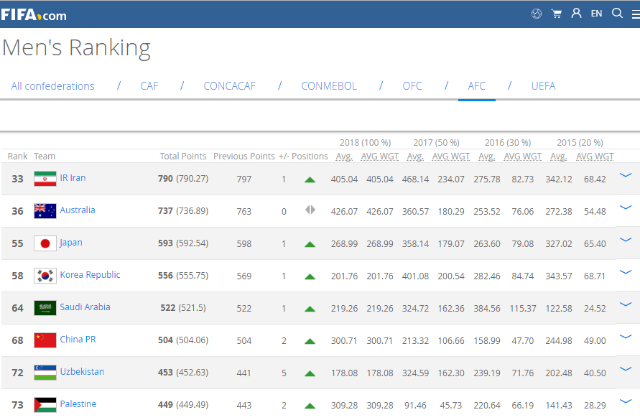Expand the Korea Republic row details
The width and height of the screenshot is (640, 420).
pos(625,272)
